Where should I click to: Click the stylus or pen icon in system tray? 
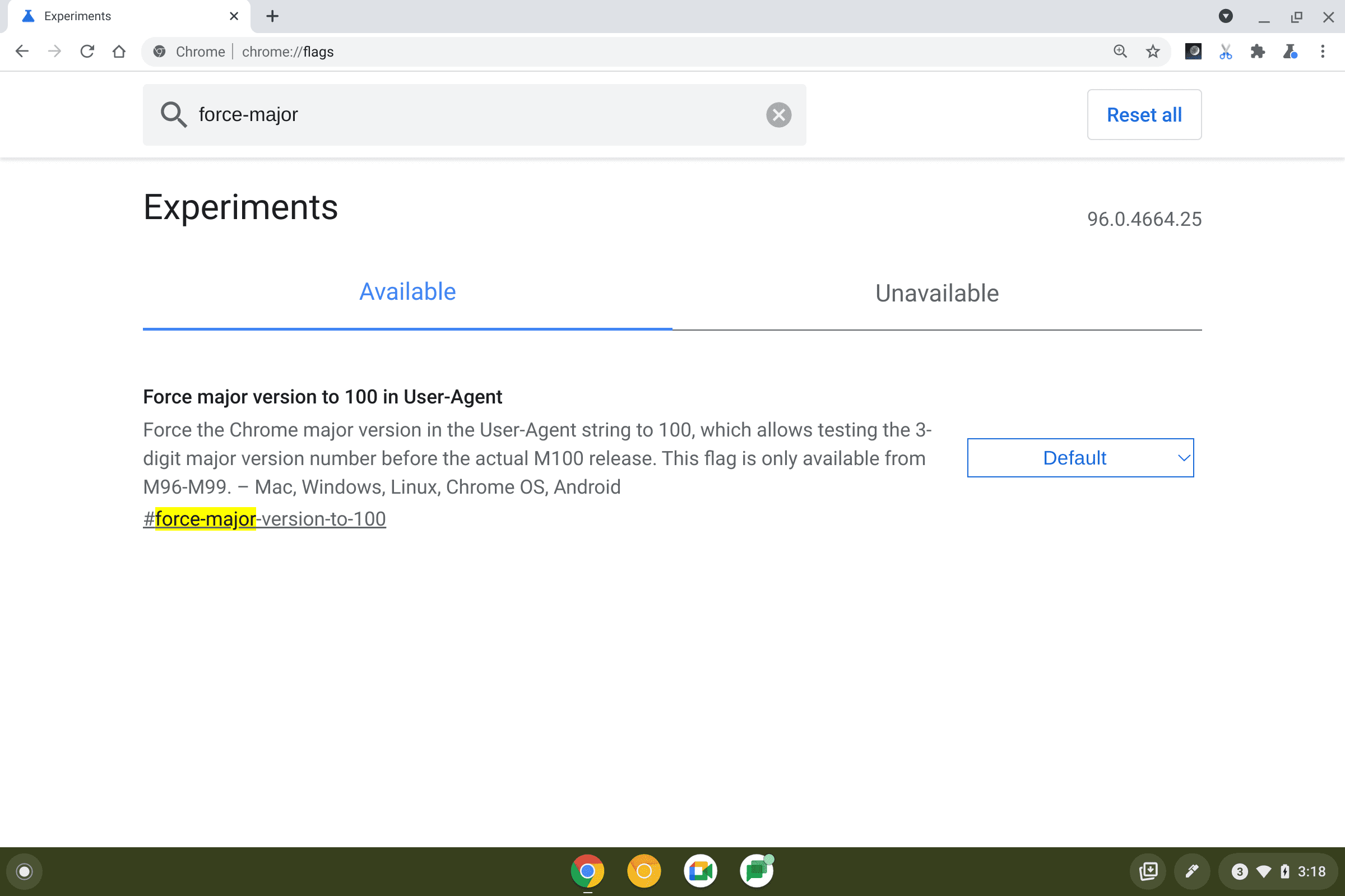pos(1191,870)
